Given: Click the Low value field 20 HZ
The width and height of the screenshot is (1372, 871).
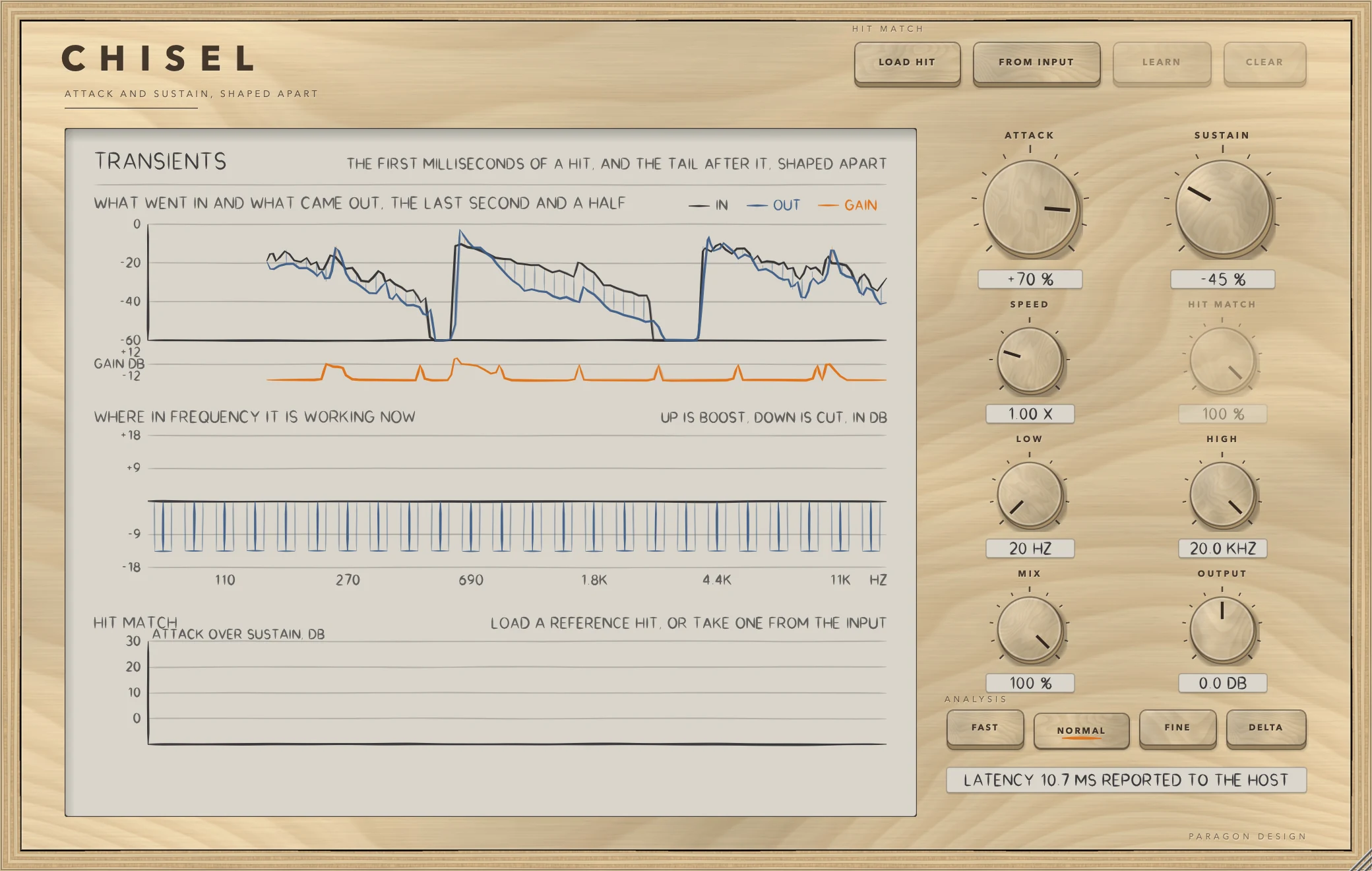Looking at the screenshot, I should [1030, 548].
